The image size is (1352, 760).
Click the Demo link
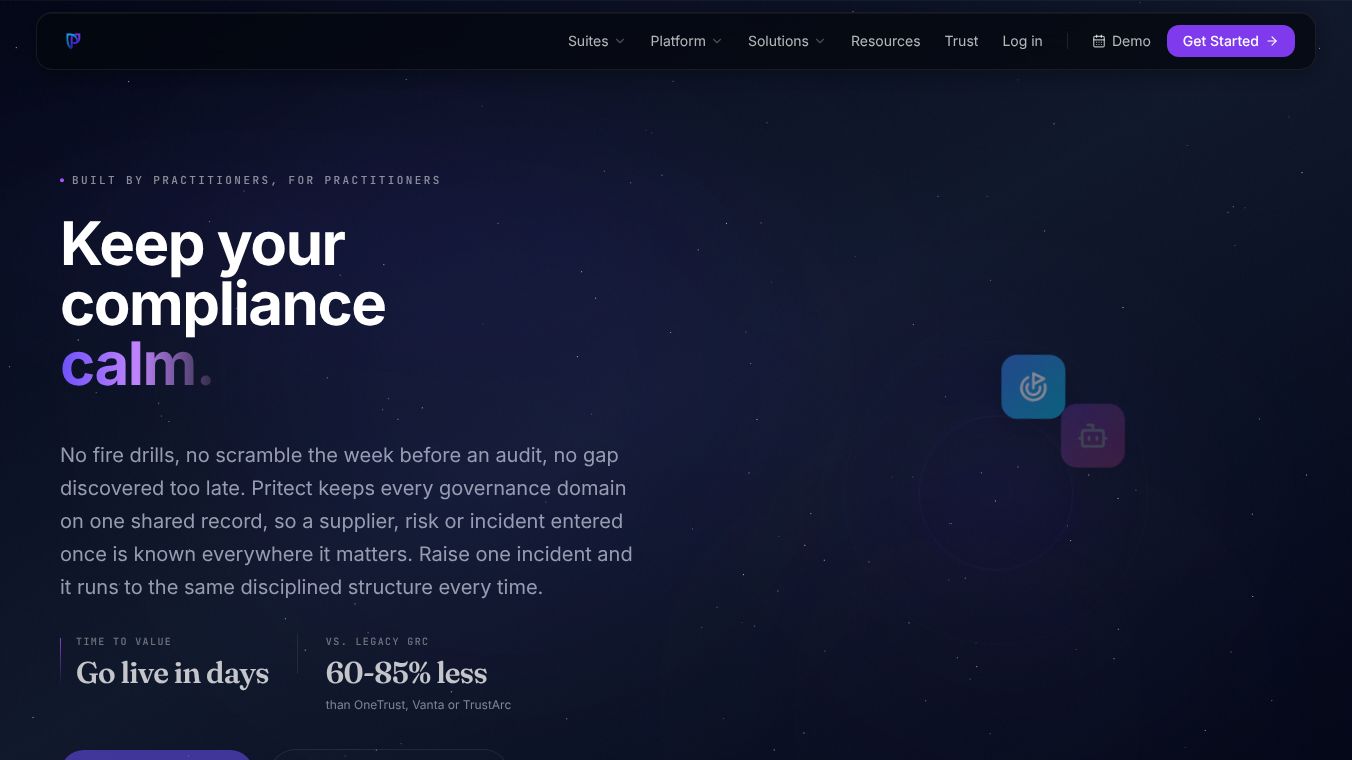1121,41
